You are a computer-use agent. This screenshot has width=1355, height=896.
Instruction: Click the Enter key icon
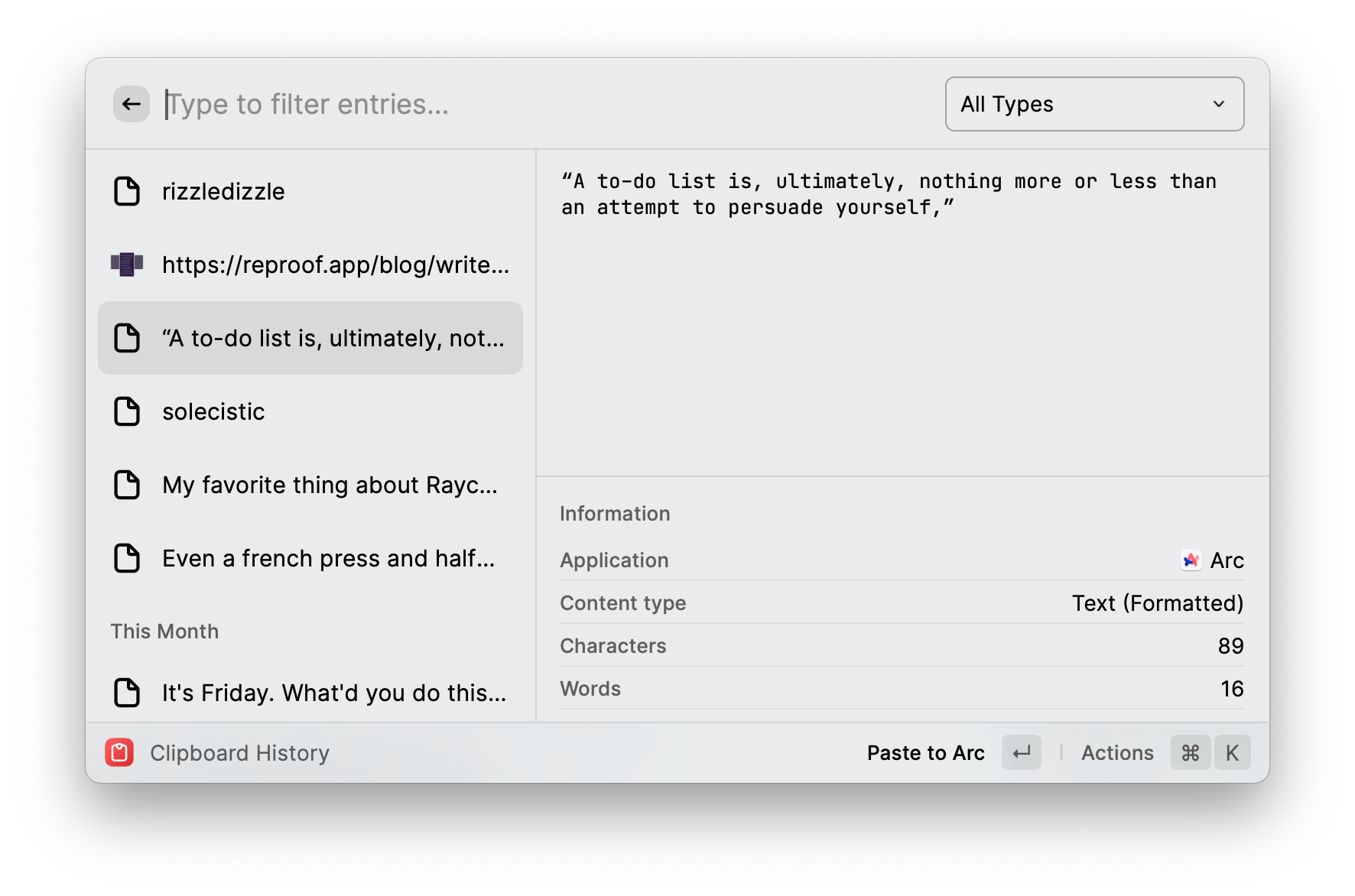point(1021,753)
